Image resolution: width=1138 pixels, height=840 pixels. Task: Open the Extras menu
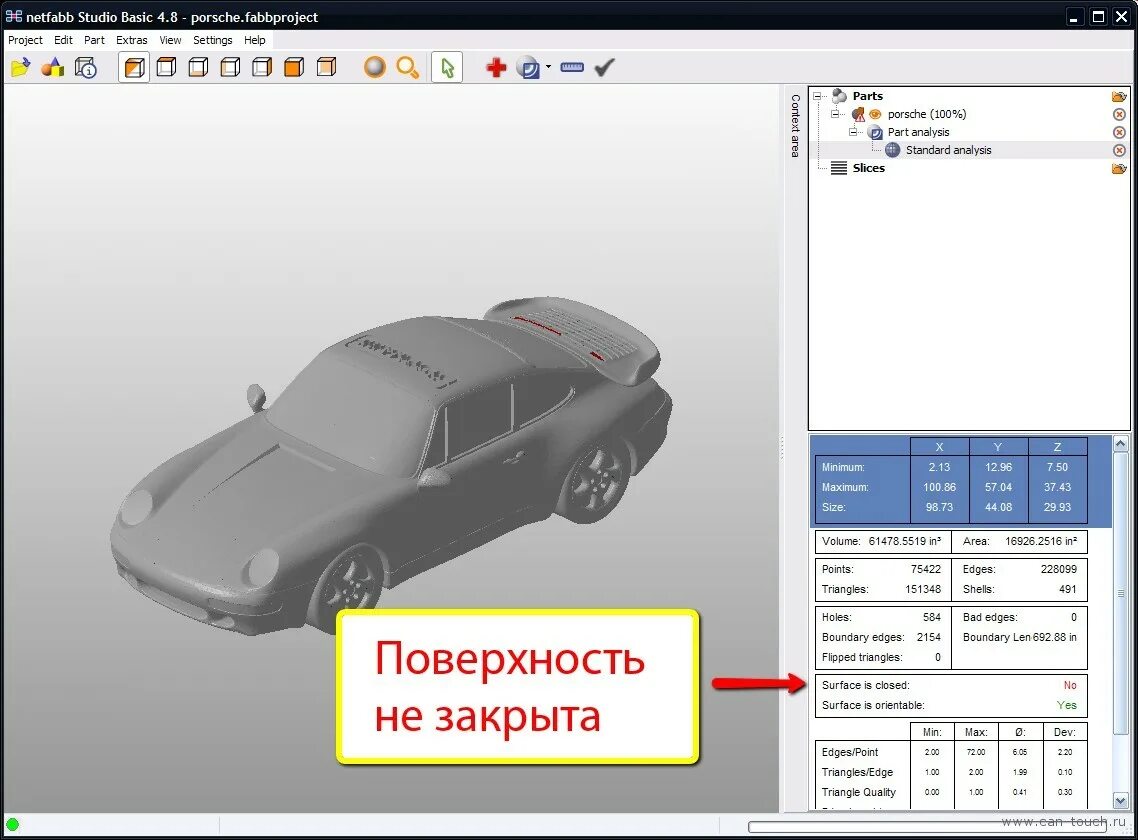tap(131, 40)
